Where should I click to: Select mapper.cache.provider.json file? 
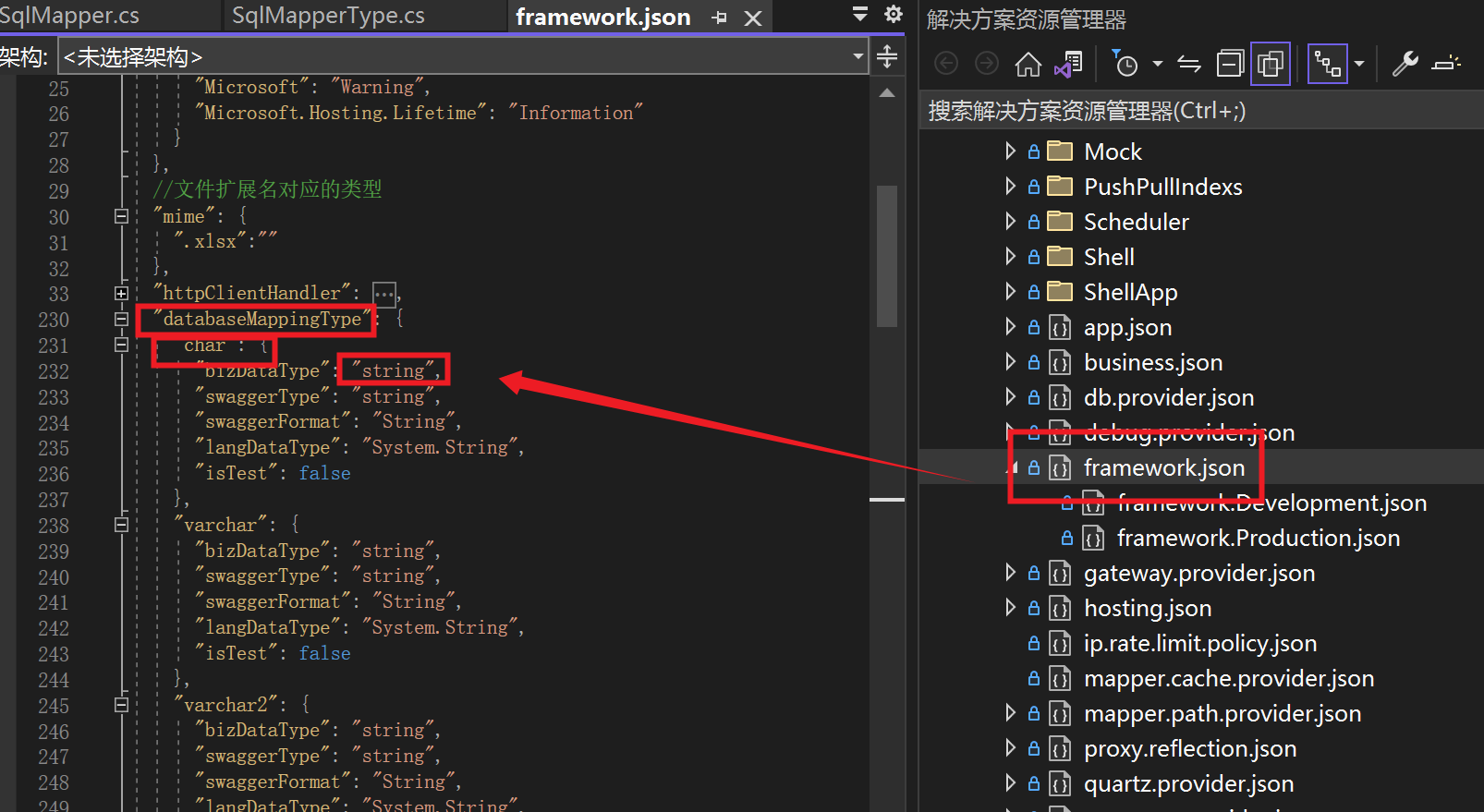[x=1228, y=678]
